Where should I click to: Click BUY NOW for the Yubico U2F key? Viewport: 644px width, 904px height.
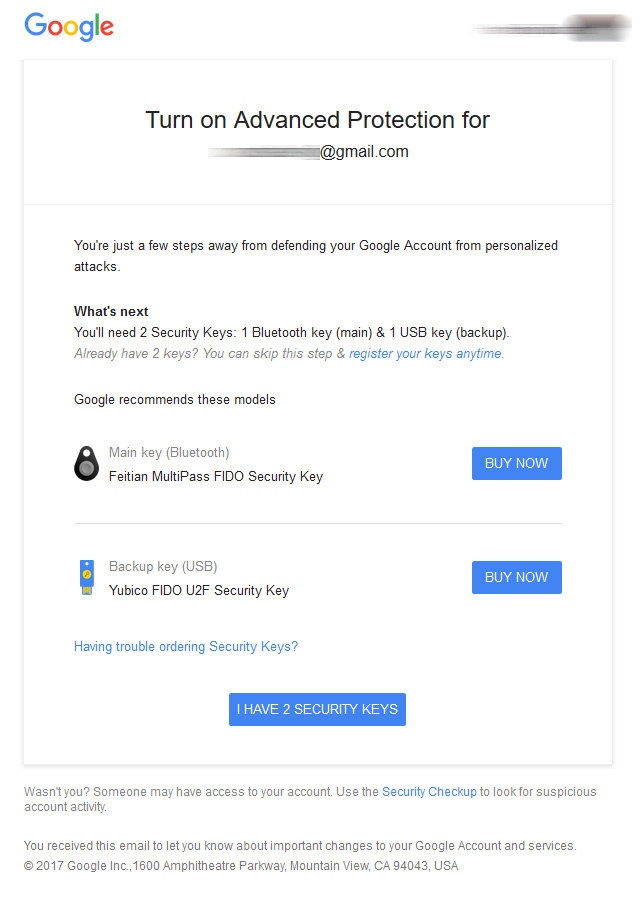(x=516, y=577)
